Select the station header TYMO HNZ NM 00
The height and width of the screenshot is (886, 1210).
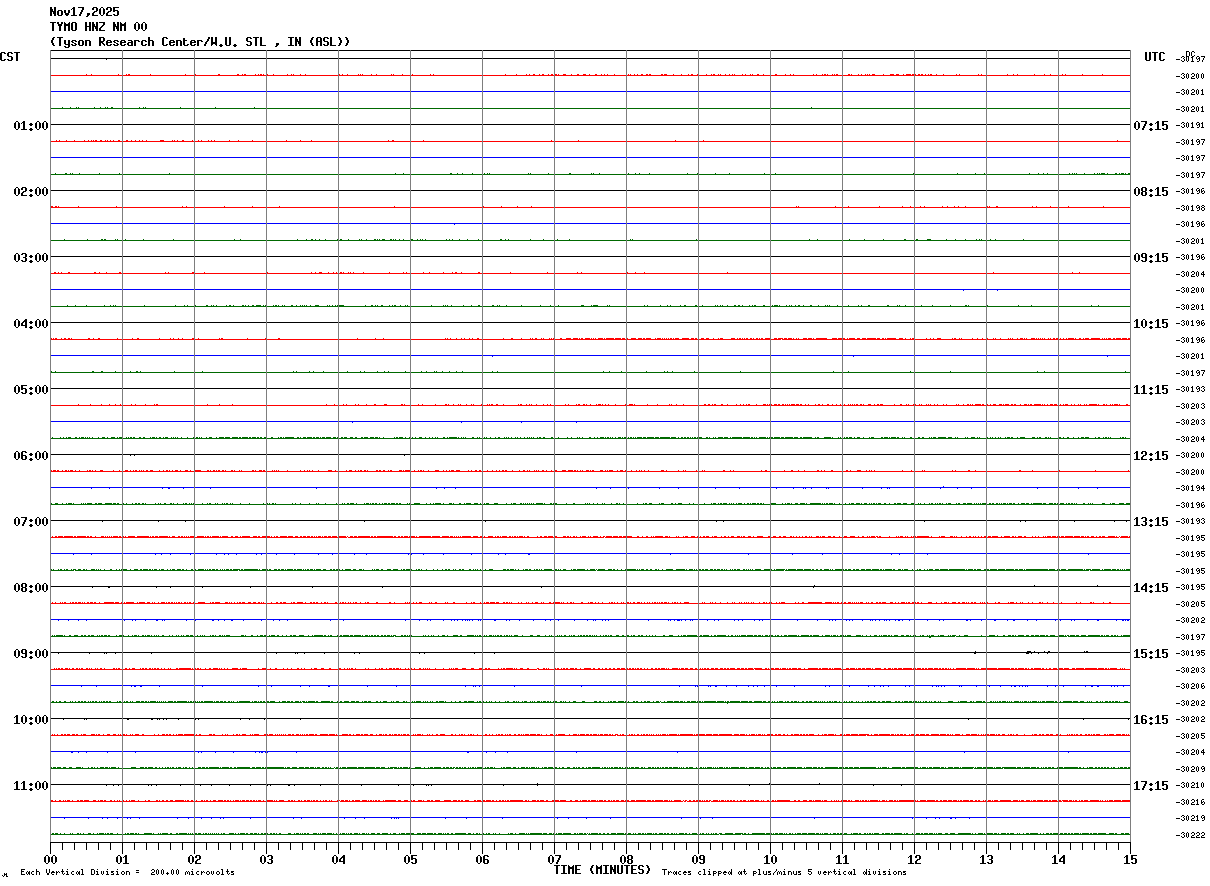[98, 27]
